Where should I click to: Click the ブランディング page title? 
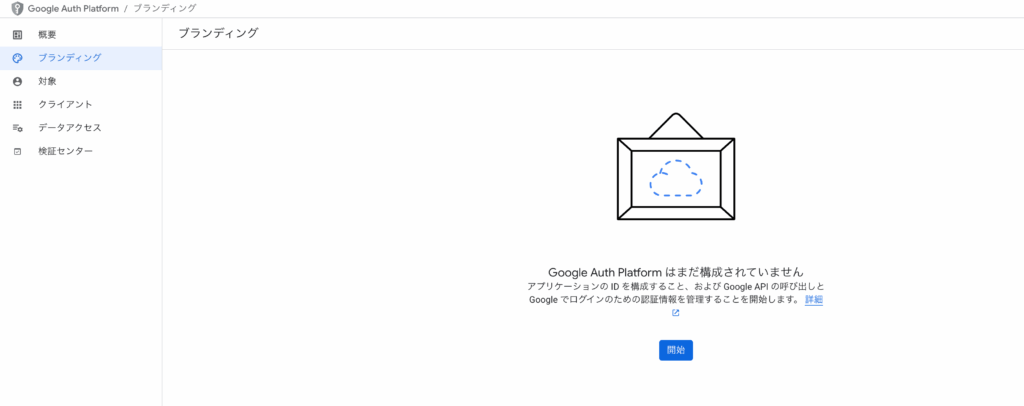[x=218, y=33]
